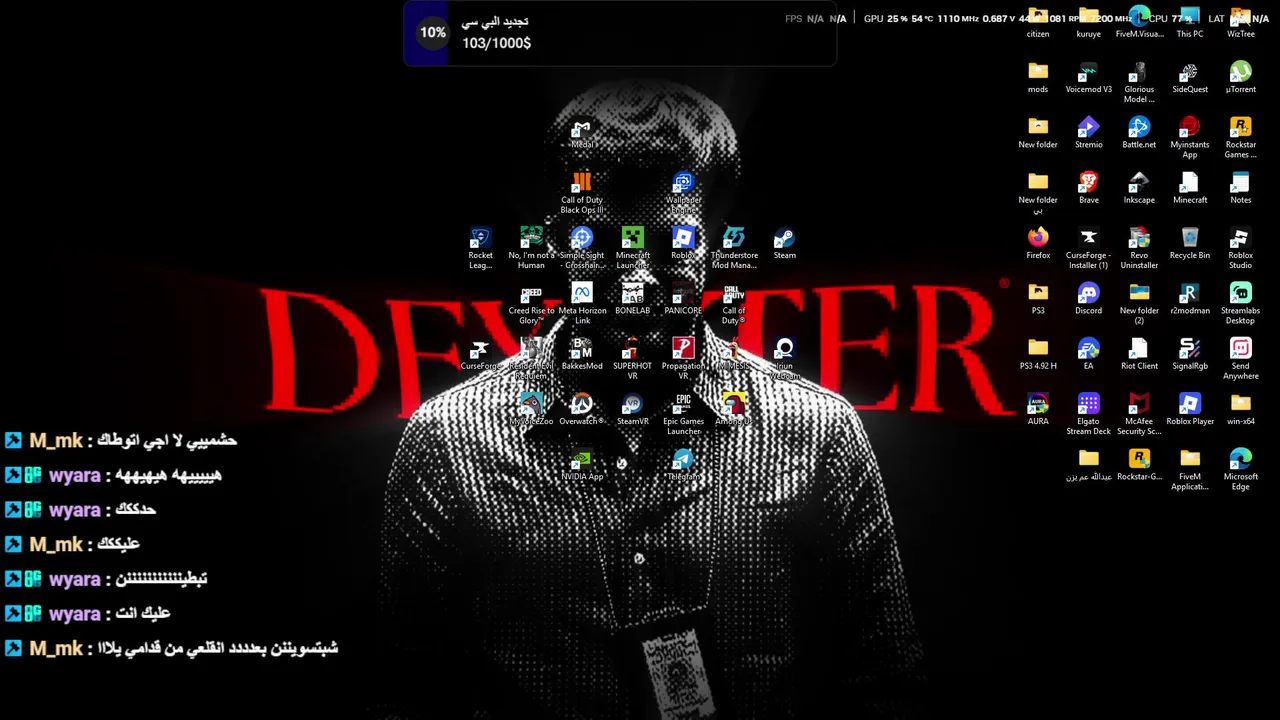Launch Microsoft Edge

pyautogui.click(x=1241, y=470)
